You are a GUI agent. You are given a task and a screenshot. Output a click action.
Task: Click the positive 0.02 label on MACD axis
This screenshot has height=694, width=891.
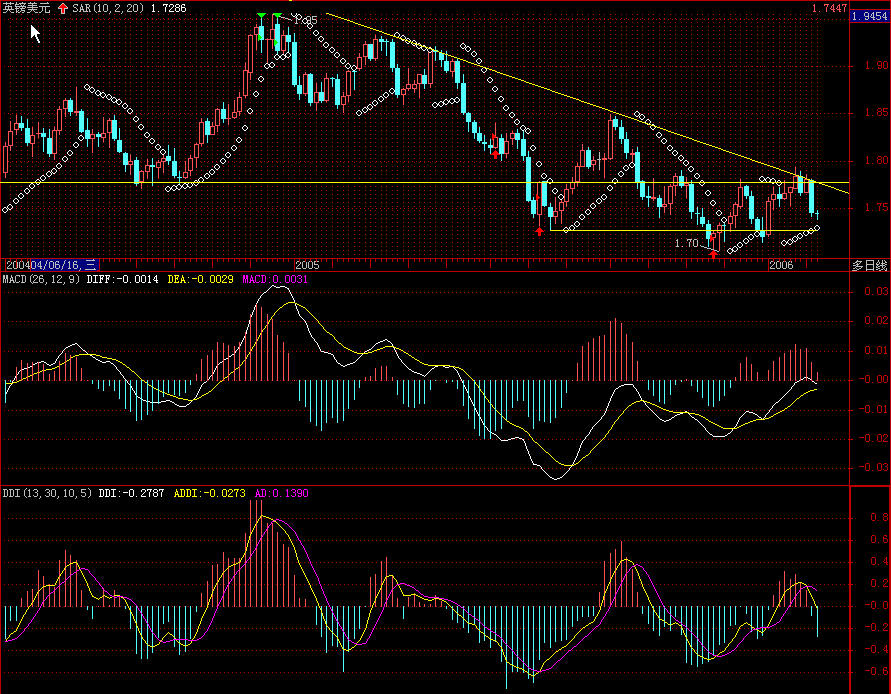[876, 321]
